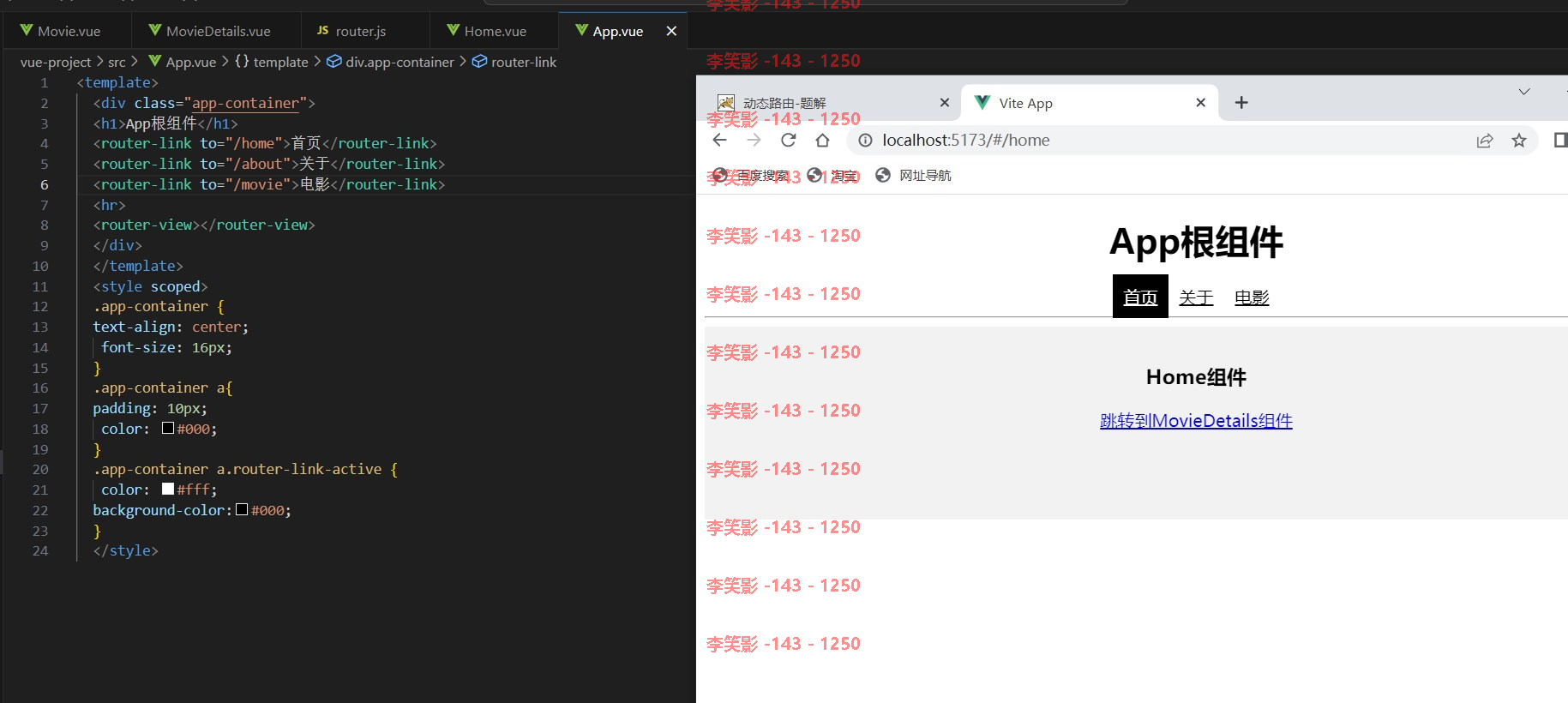This screenshot has width=1568, height=703.
Task: Open a new browser tab
Action: [x=1241, y=103]
